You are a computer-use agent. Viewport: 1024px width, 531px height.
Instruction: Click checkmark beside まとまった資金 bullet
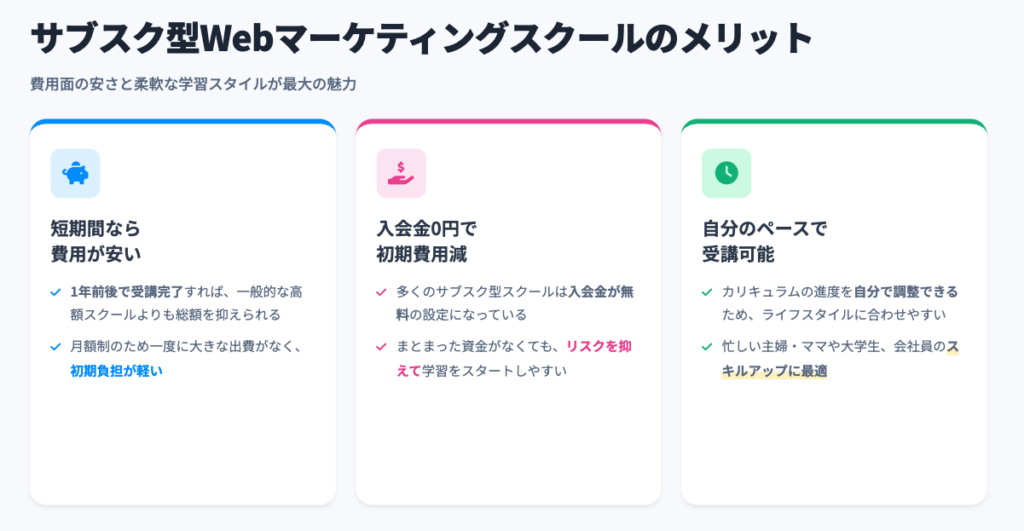pos(381,346)
